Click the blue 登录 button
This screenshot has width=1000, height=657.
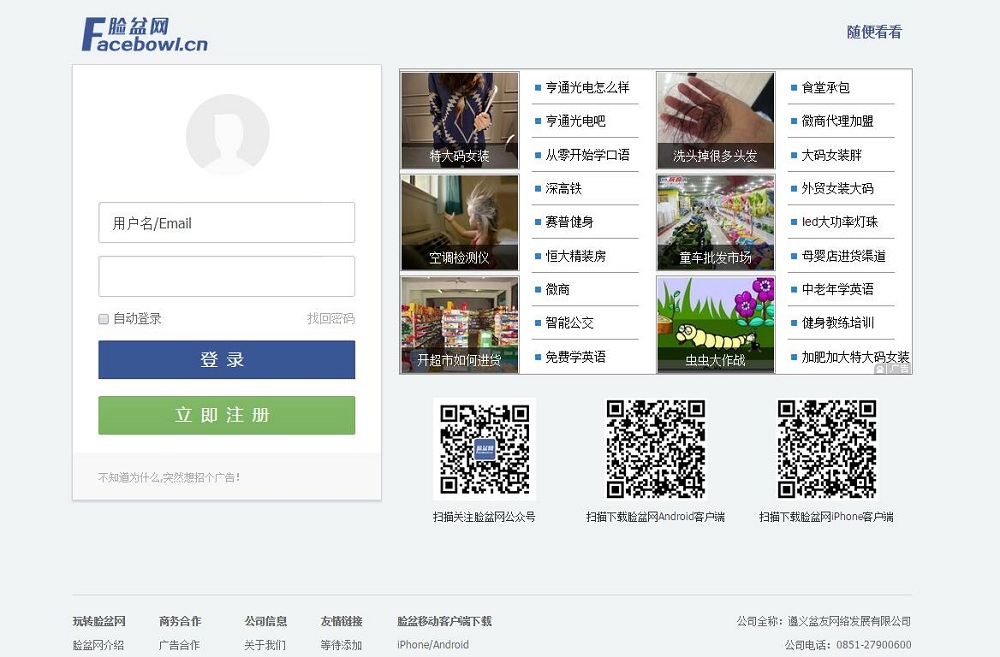pos(226,360)
